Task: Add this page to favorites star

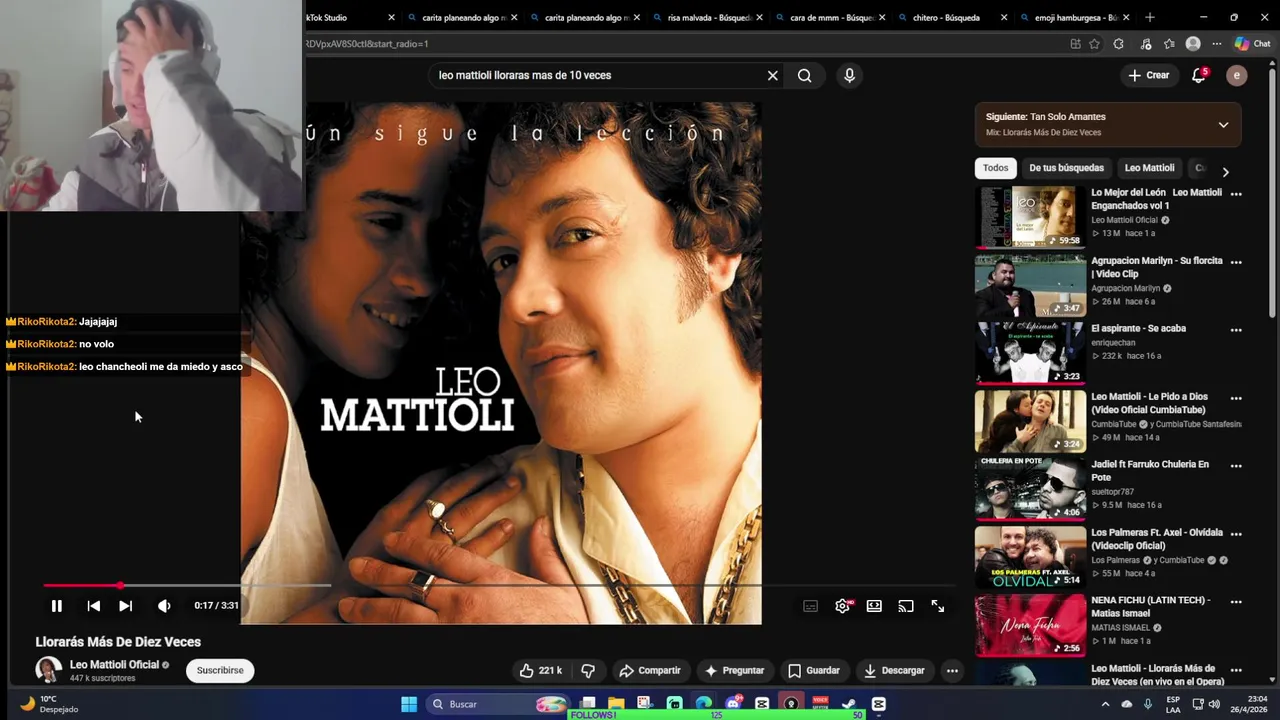Action: (x=1094, y=44)
